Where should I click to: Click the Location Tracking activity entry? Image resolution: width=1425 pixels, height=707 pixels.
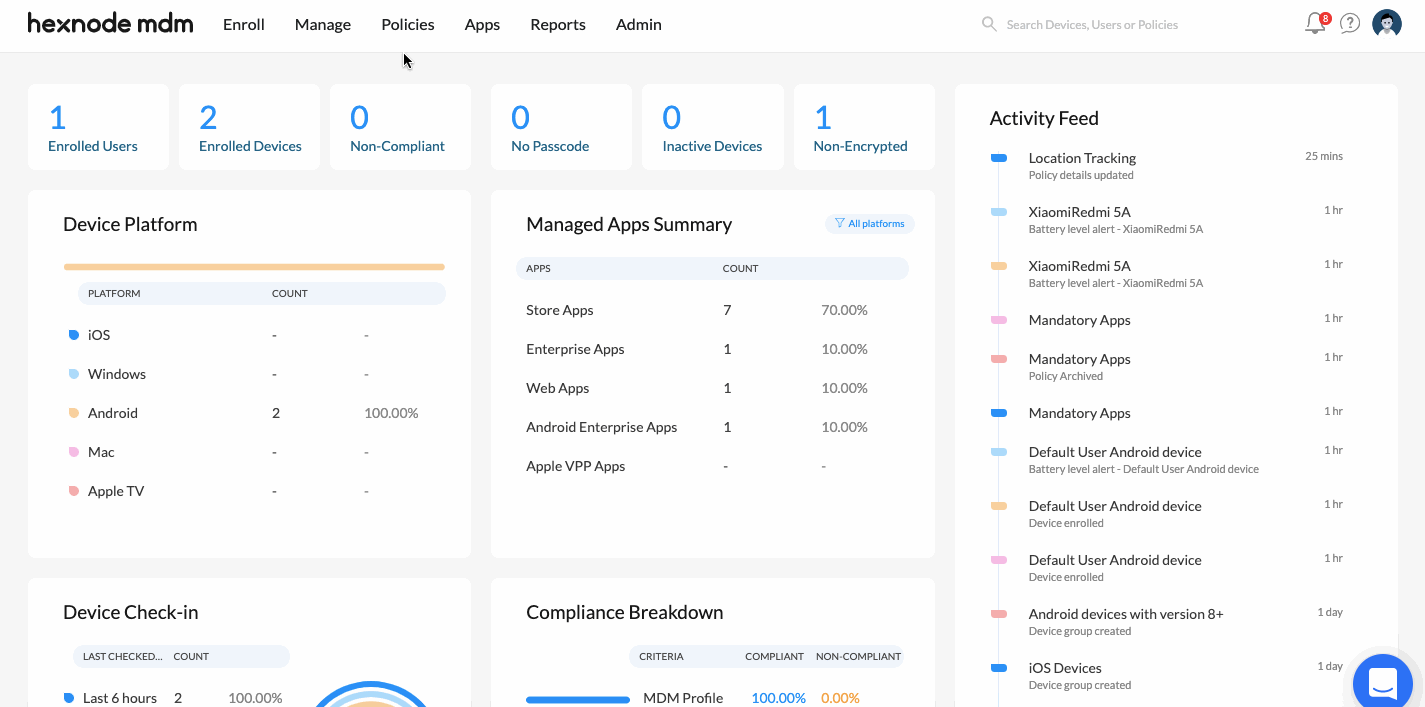click(1166, 165)
